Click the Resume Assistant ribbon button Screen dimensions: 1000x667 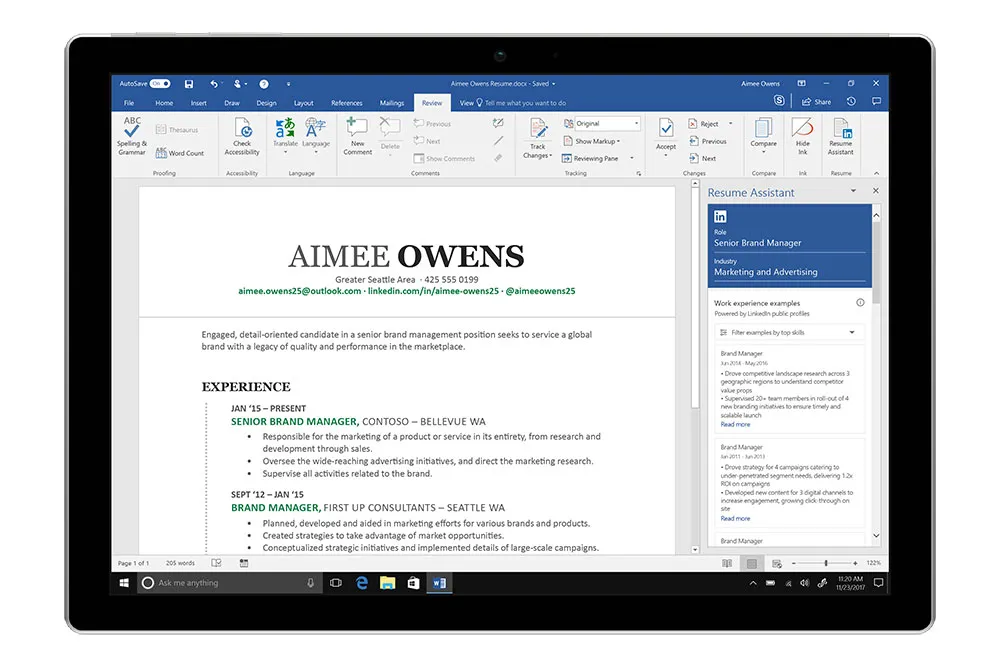point(841,136)
